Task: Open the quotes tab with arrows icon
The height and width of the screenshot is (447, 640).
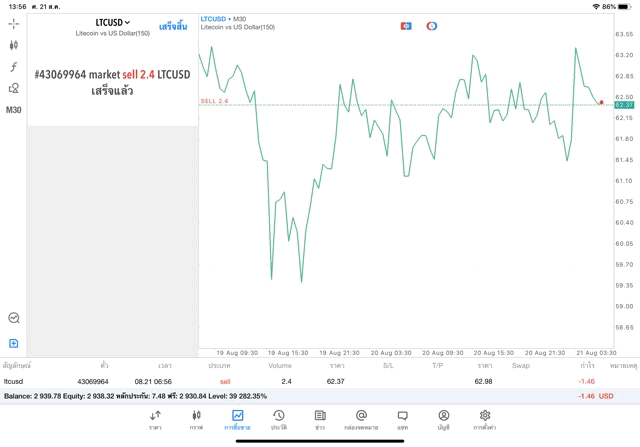Action: tap(155, 420)
